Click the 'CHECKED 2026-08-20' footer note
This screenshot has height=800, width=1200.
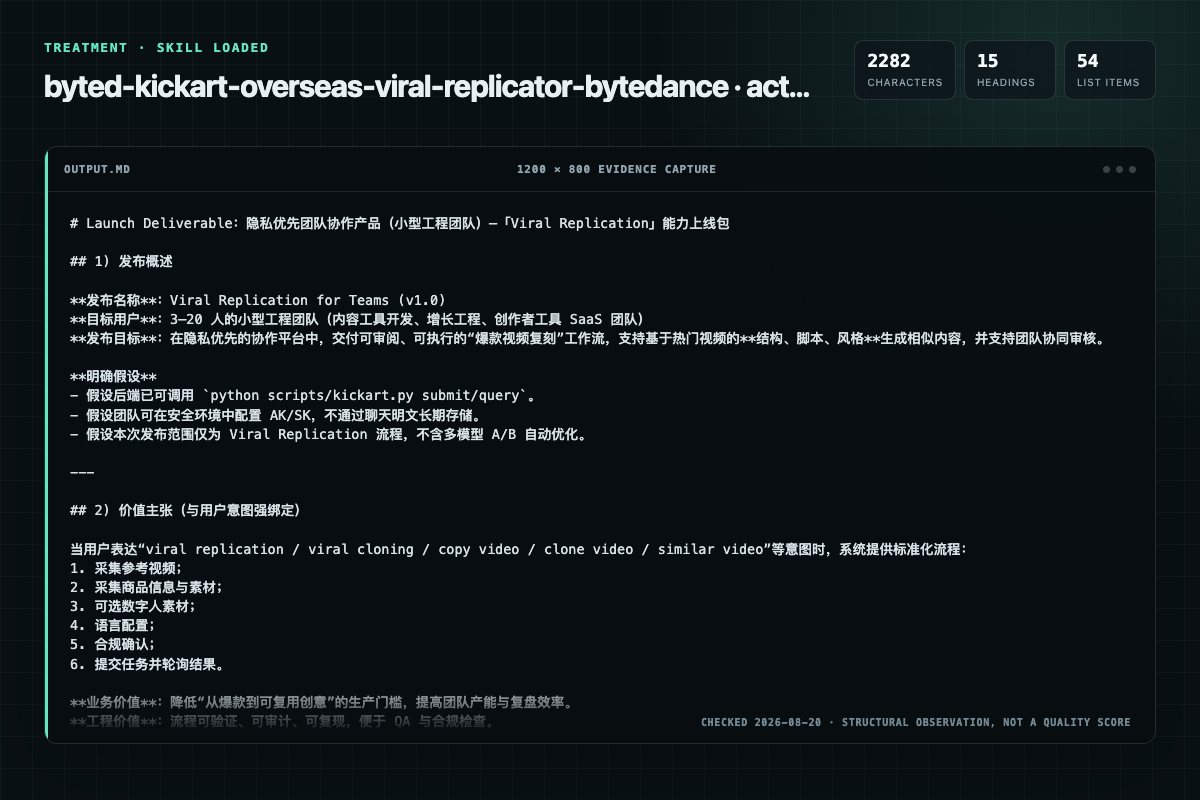pyautogui.click(x=915, y=722)
